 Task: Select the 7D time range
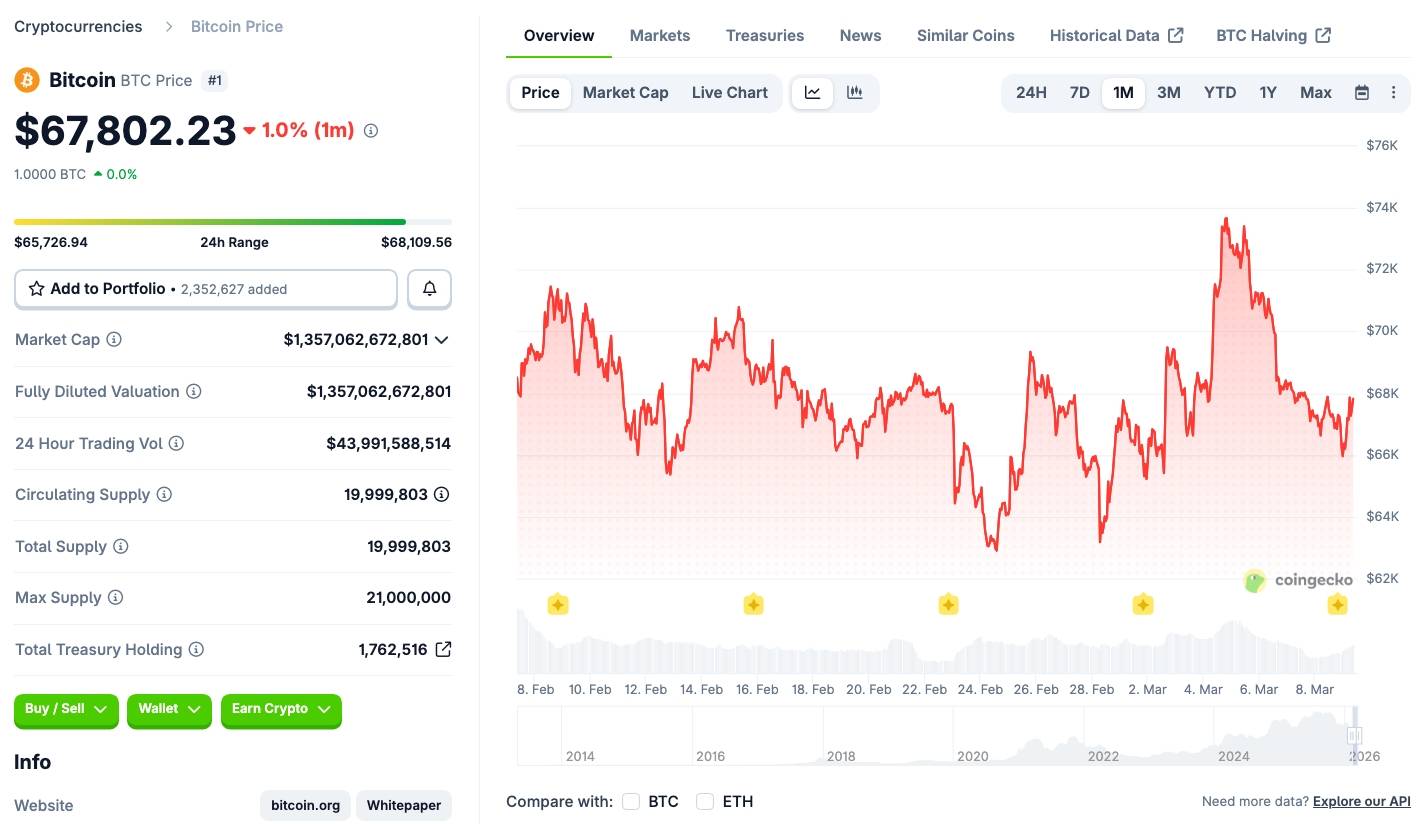1079,93
